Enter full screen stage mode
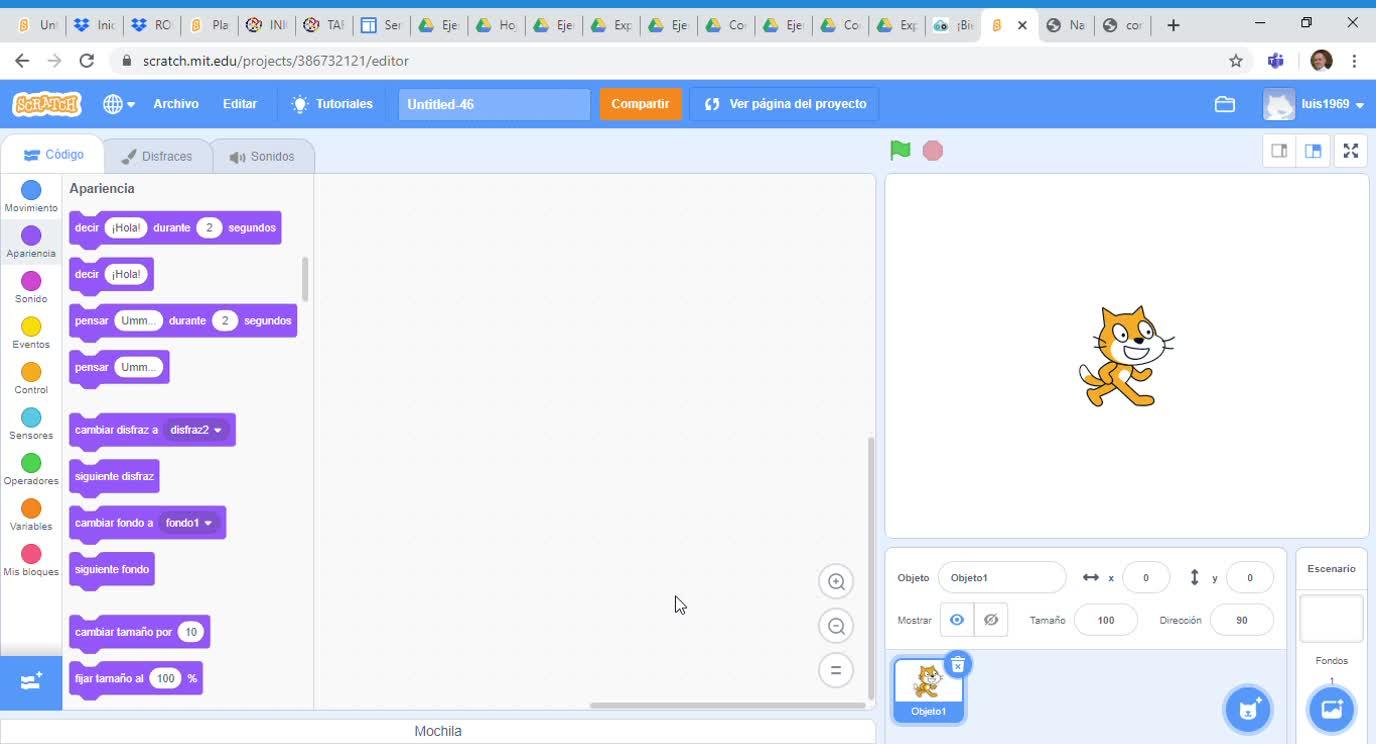Viewport: 1376px width, 744px height. 1351,151
